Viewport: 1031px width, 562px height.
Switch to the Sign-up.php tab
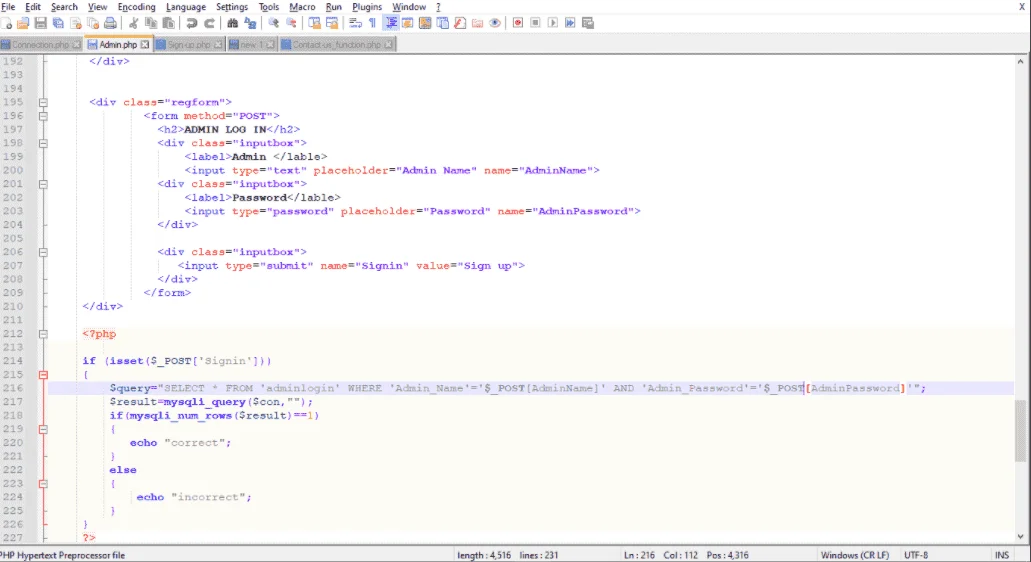click(188, 45)
